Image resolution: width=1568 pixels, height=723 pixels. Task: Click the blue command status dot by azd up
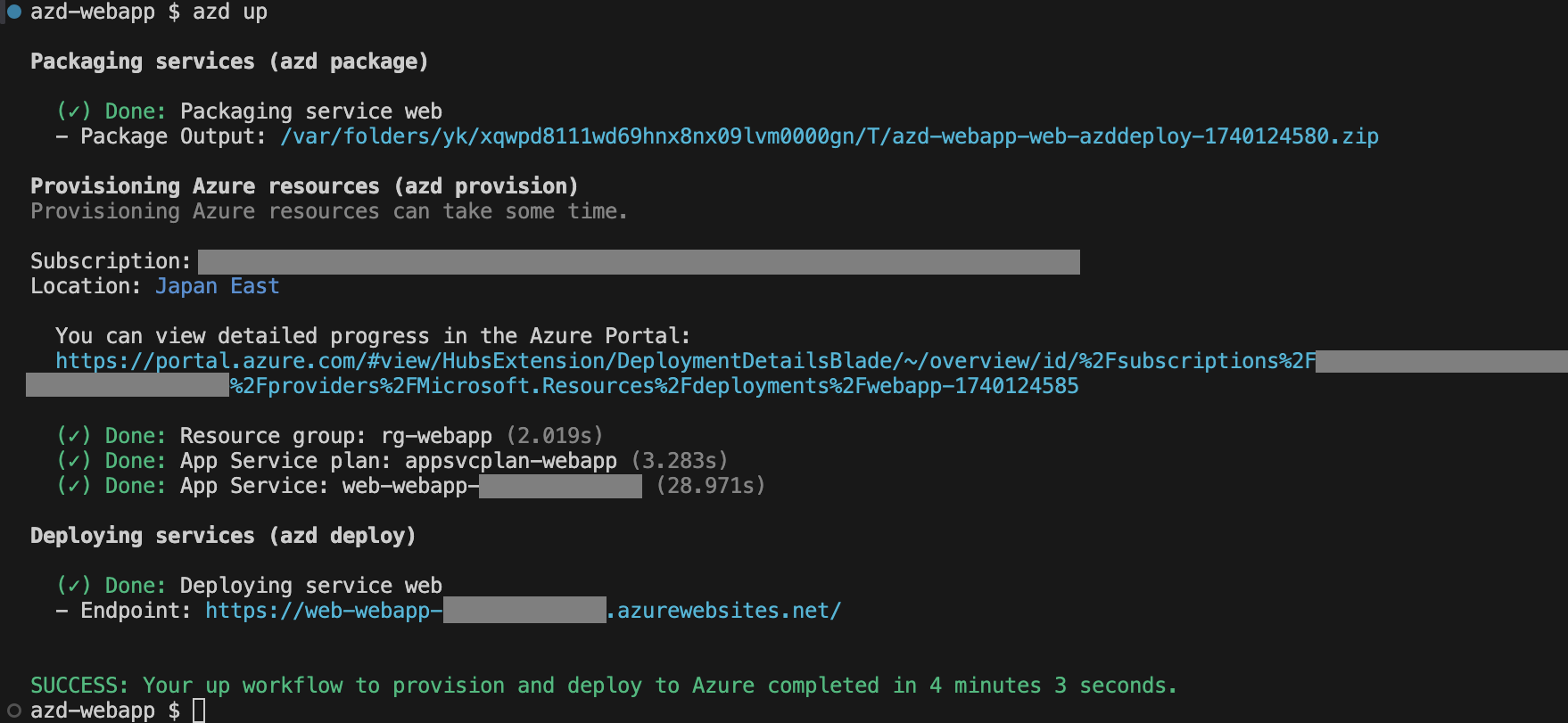pos(14,12)
